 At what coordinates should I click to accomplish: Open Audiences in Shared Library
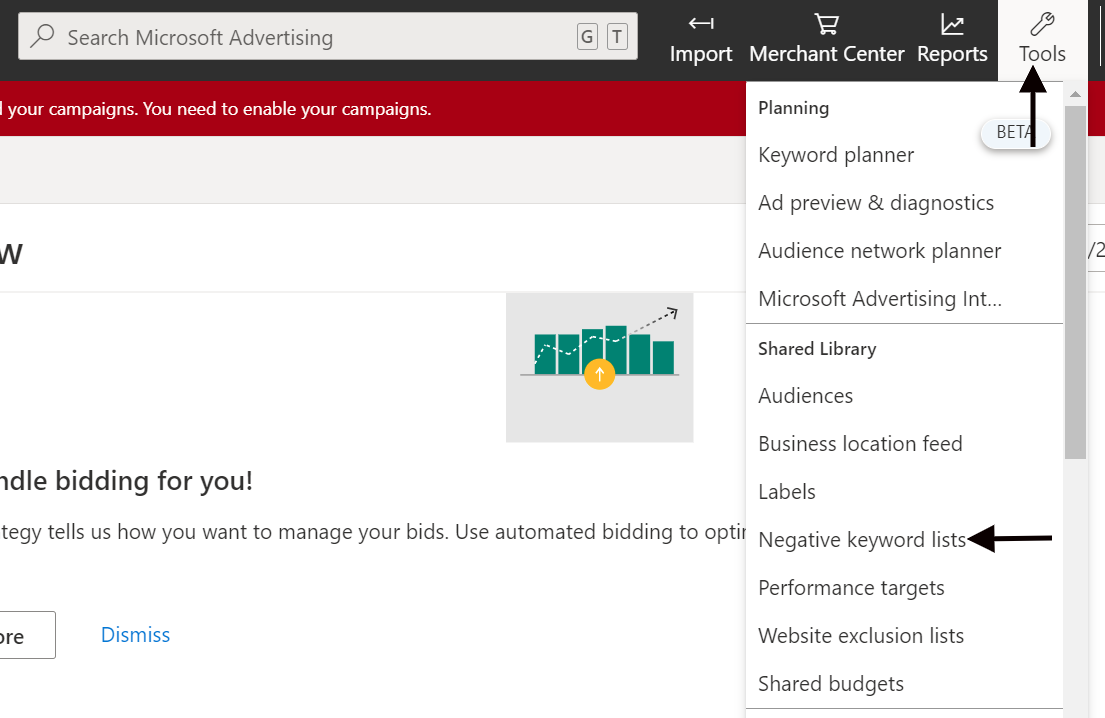pos(805,396)
